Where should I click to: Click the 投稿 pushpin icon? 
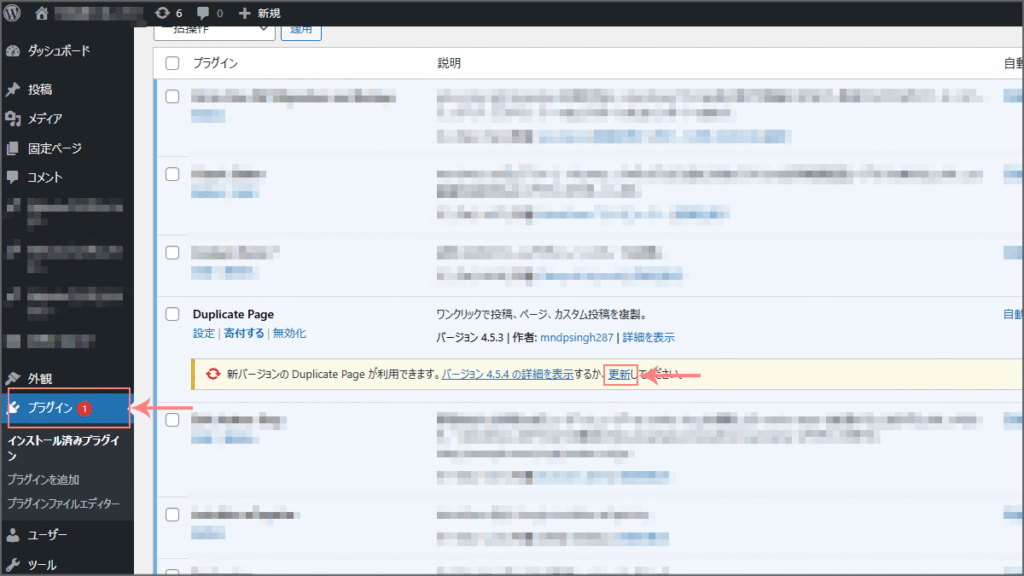tap(13, 89)
